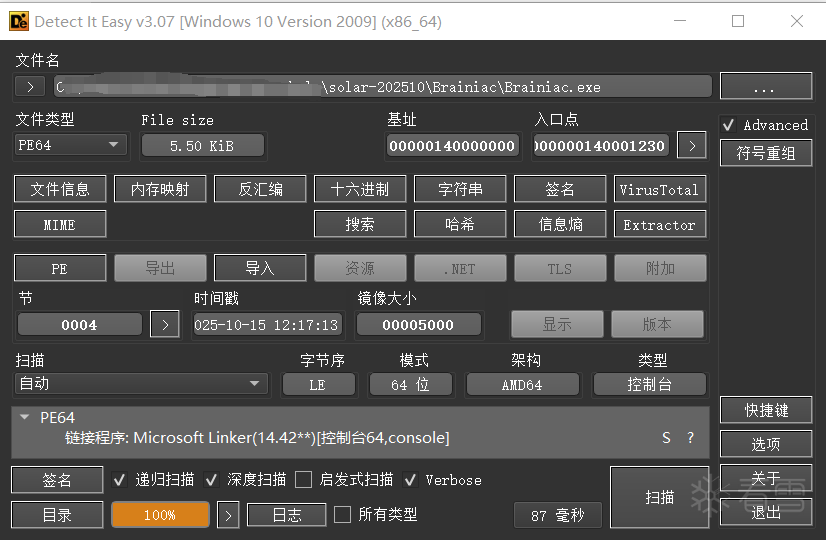
Task: Open the PE64 file type dropdown
Action: click(71, 145)
